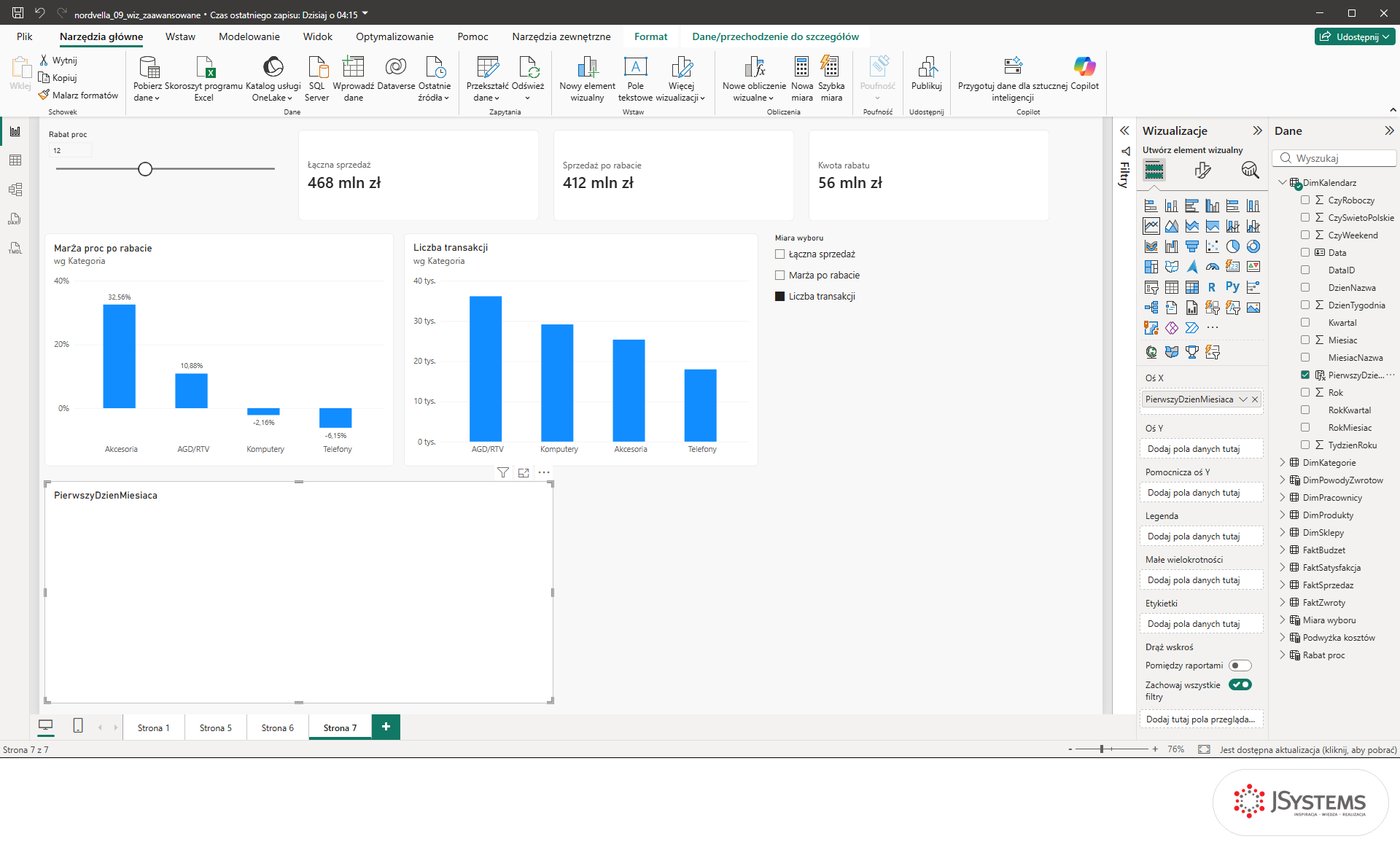
Task: Click Odśwież refresh icon
Action: pos(528,79)
